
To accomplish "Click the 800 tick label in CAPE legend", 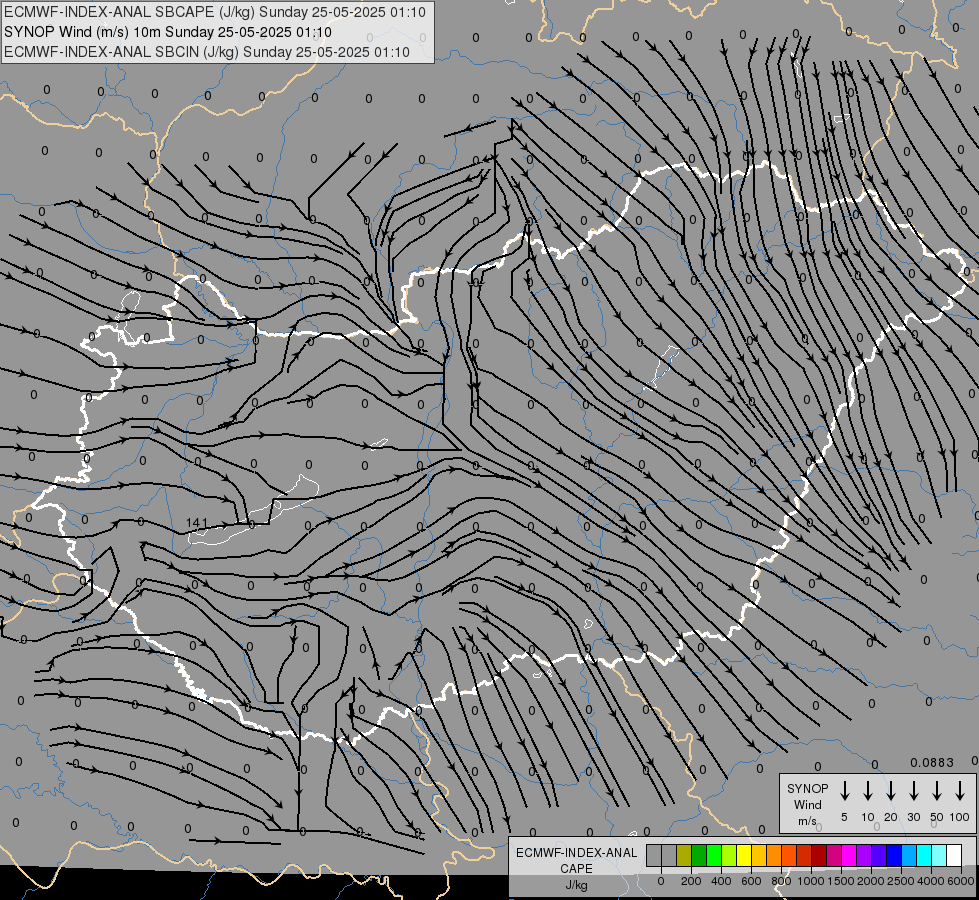I will (x=781, y=881).
